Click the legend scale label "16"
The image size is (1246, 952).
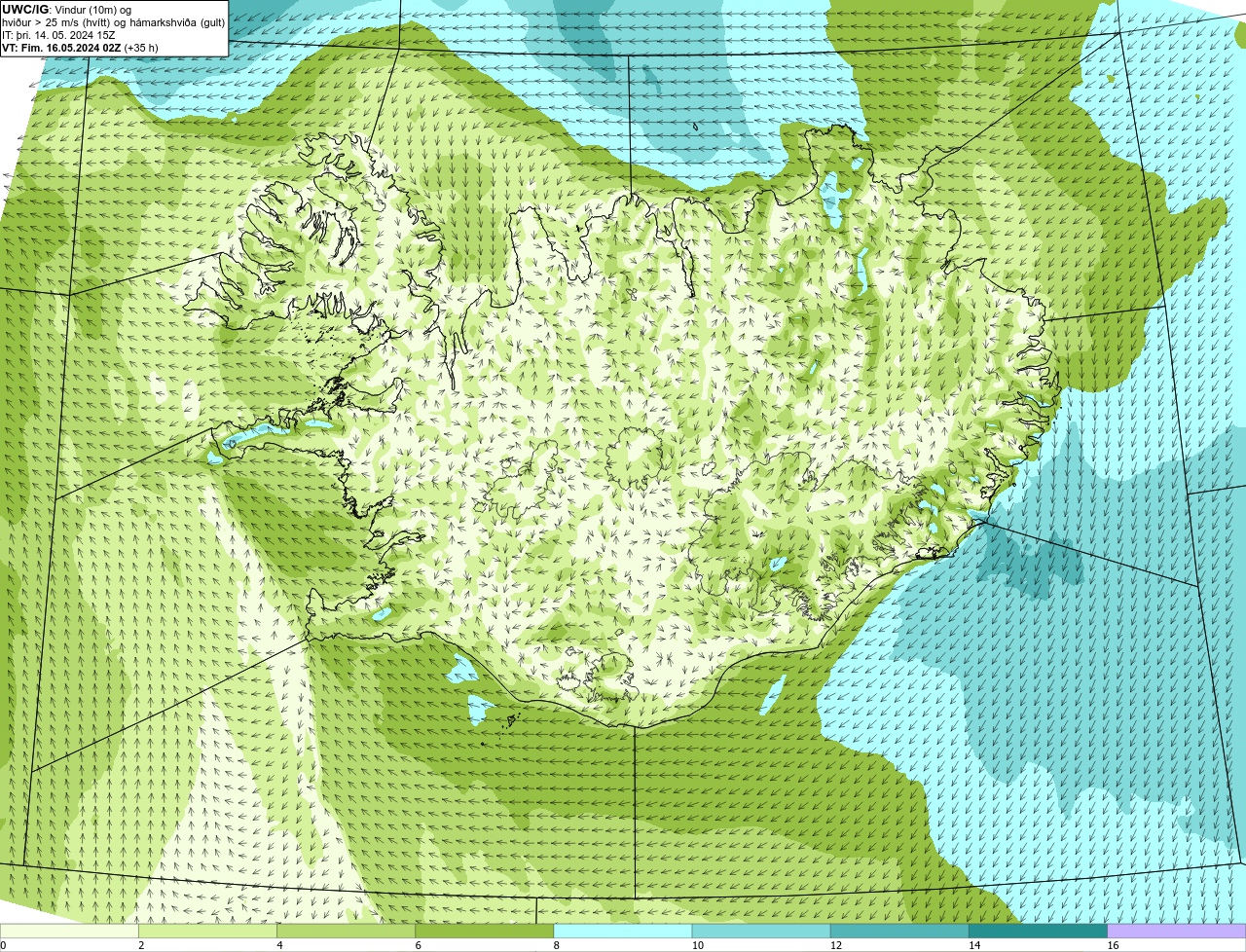click(x=1112, y=945)
